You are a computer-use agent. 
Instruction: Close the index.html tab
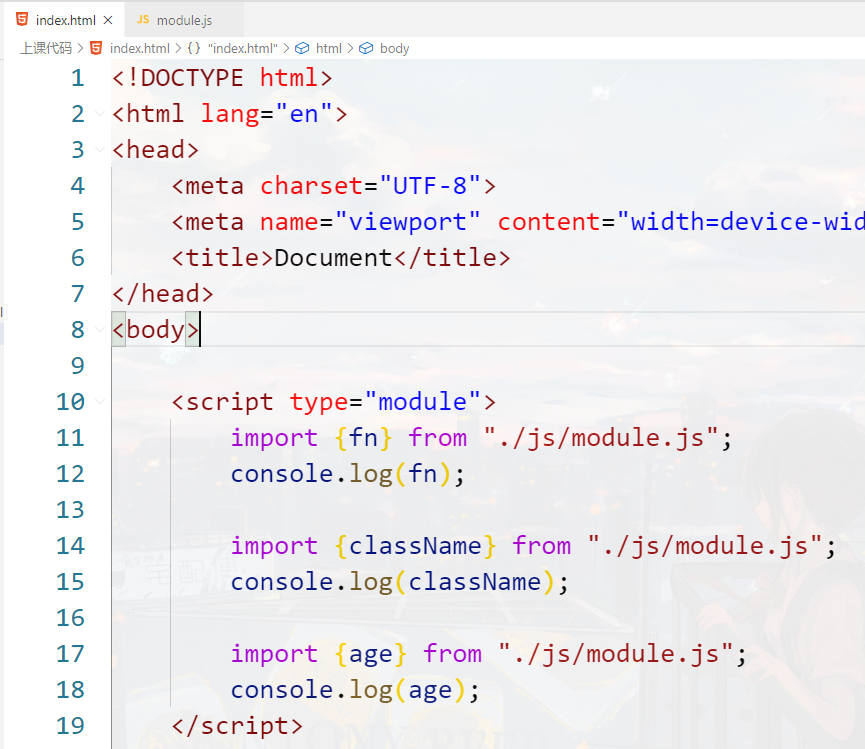(108, 20)
